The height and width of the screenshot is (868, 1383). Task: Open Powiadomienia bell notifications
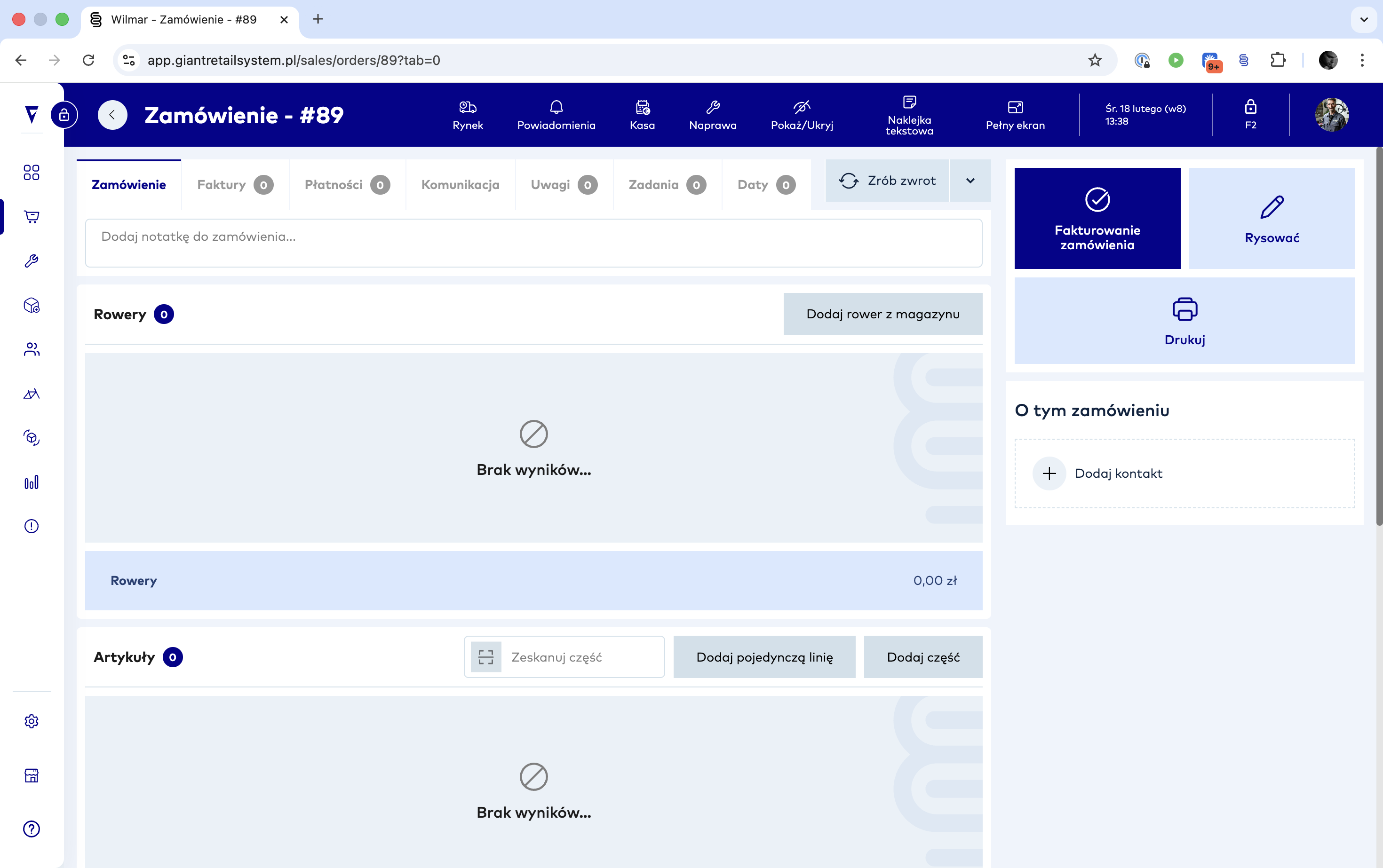pos(556,115)
